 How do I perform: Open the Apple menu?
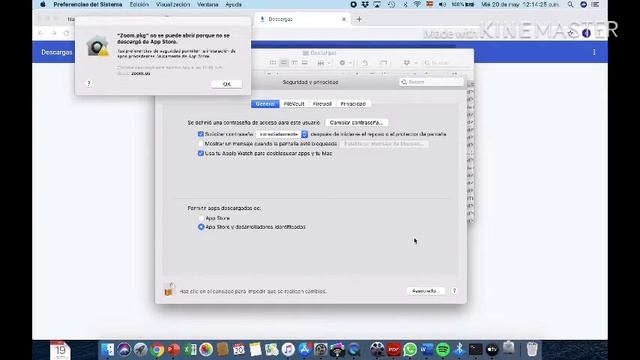point(43,4)
